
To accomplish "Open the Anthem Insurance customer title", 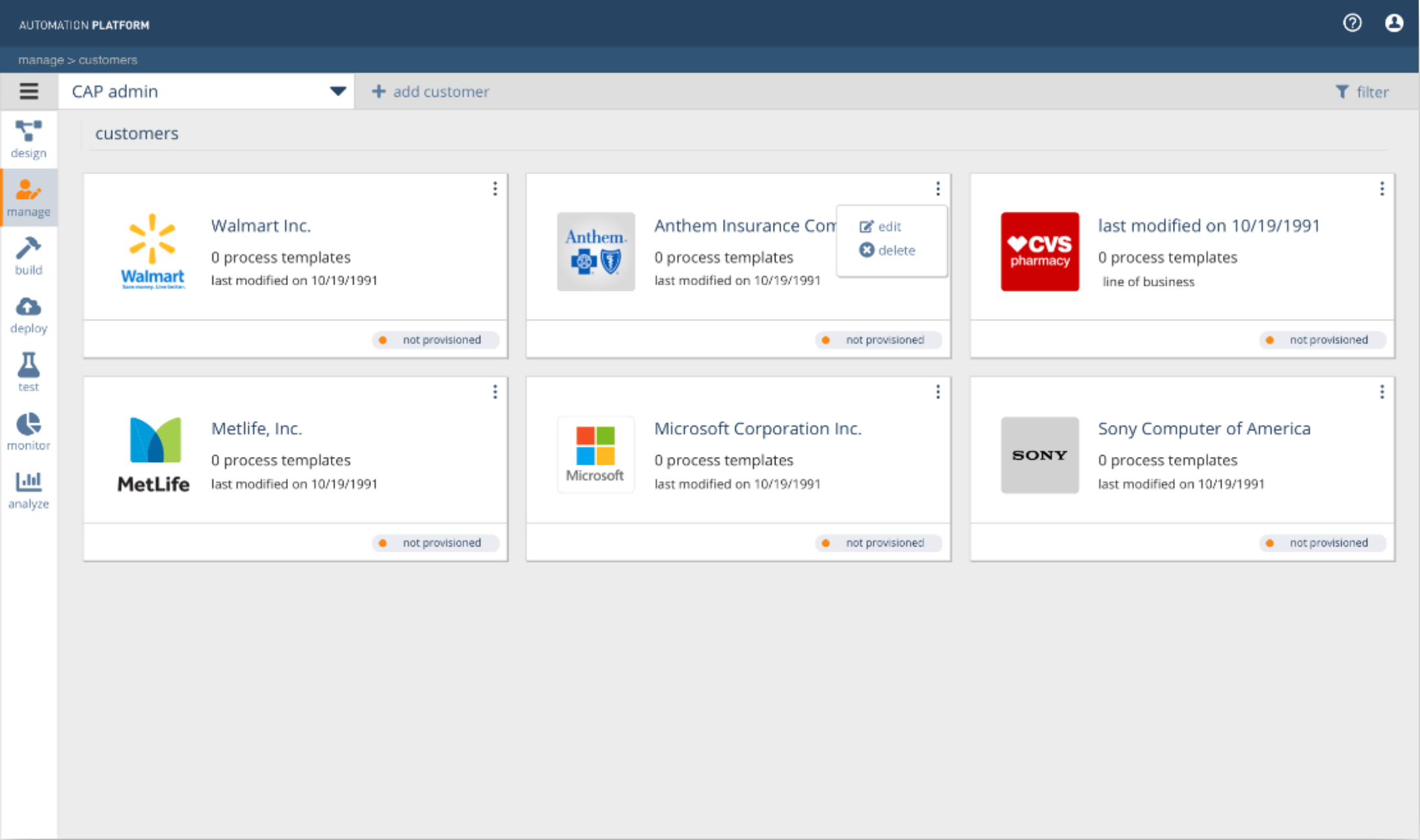I will click(x=744, y=226).
